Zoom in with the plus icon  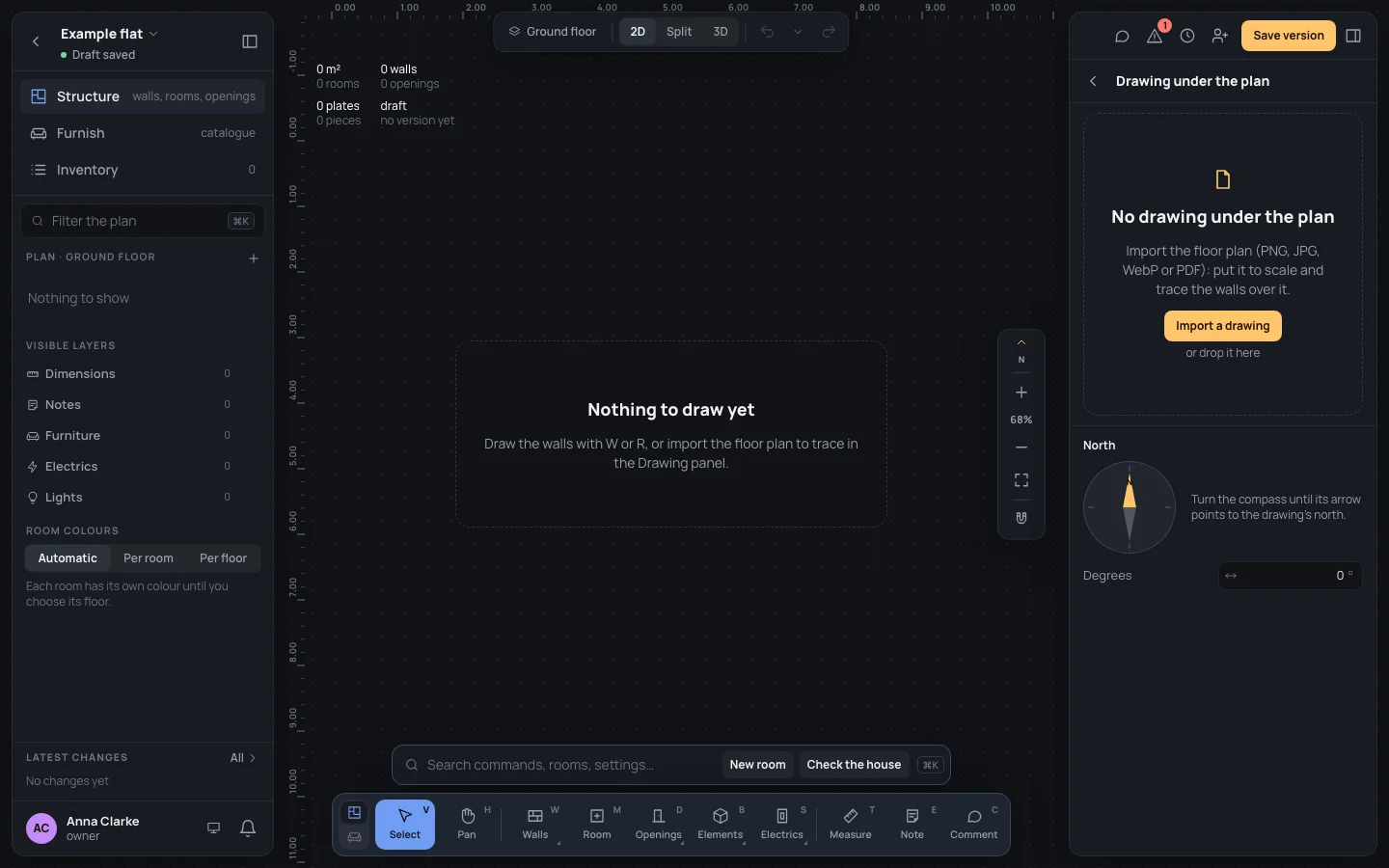point(1021,393)
